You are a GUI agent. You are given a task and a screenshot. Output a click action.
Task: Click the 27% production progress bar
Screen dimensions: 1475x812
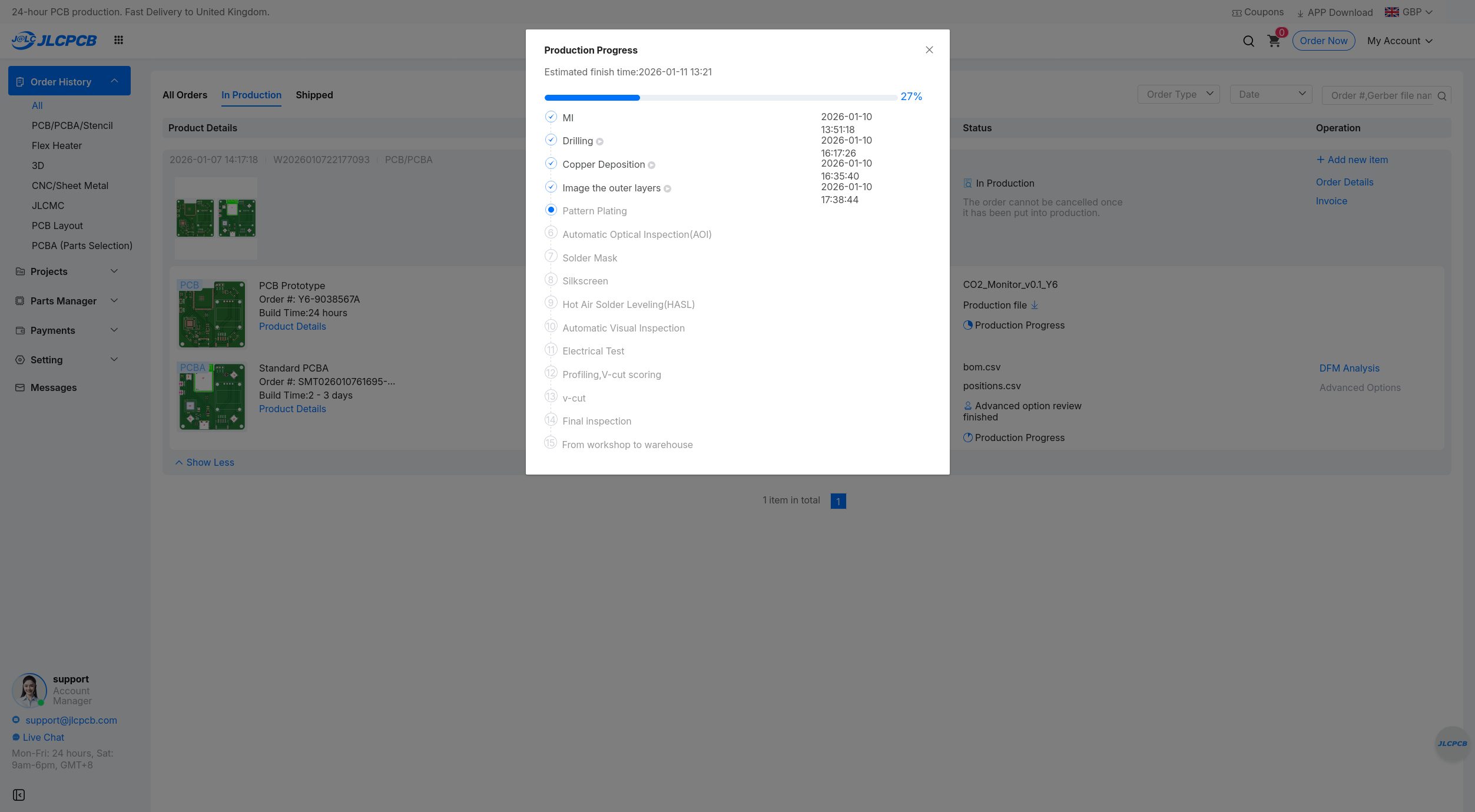720,98
